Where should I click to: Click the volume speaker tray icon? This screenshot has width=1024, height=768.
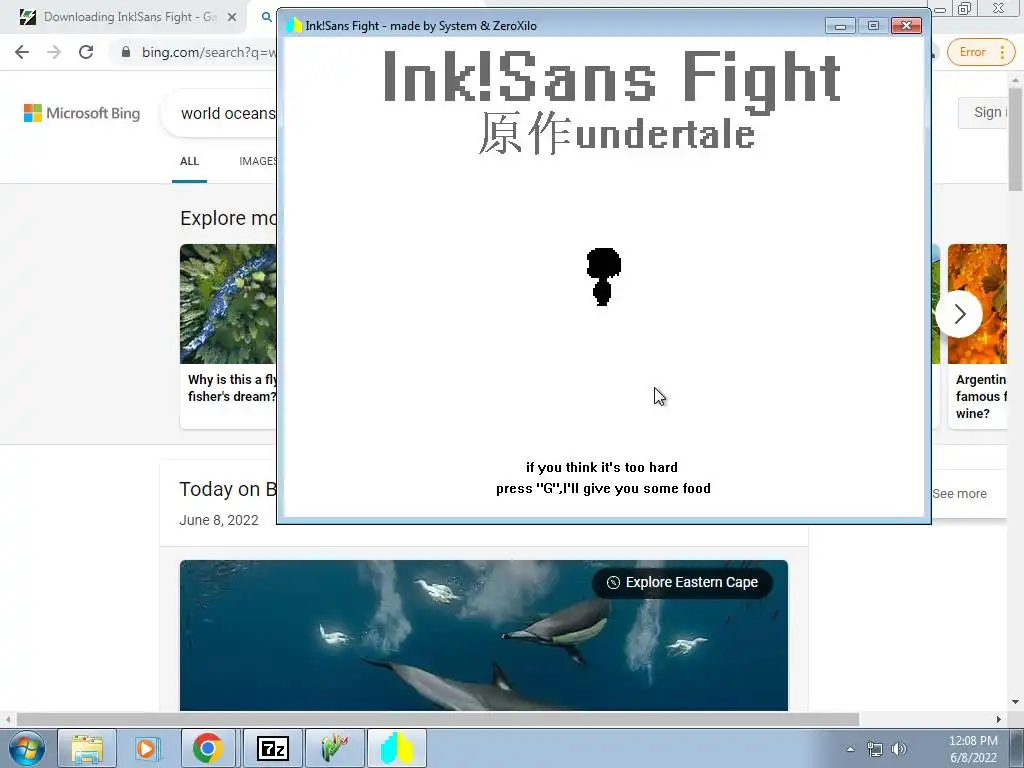point(899,749)
